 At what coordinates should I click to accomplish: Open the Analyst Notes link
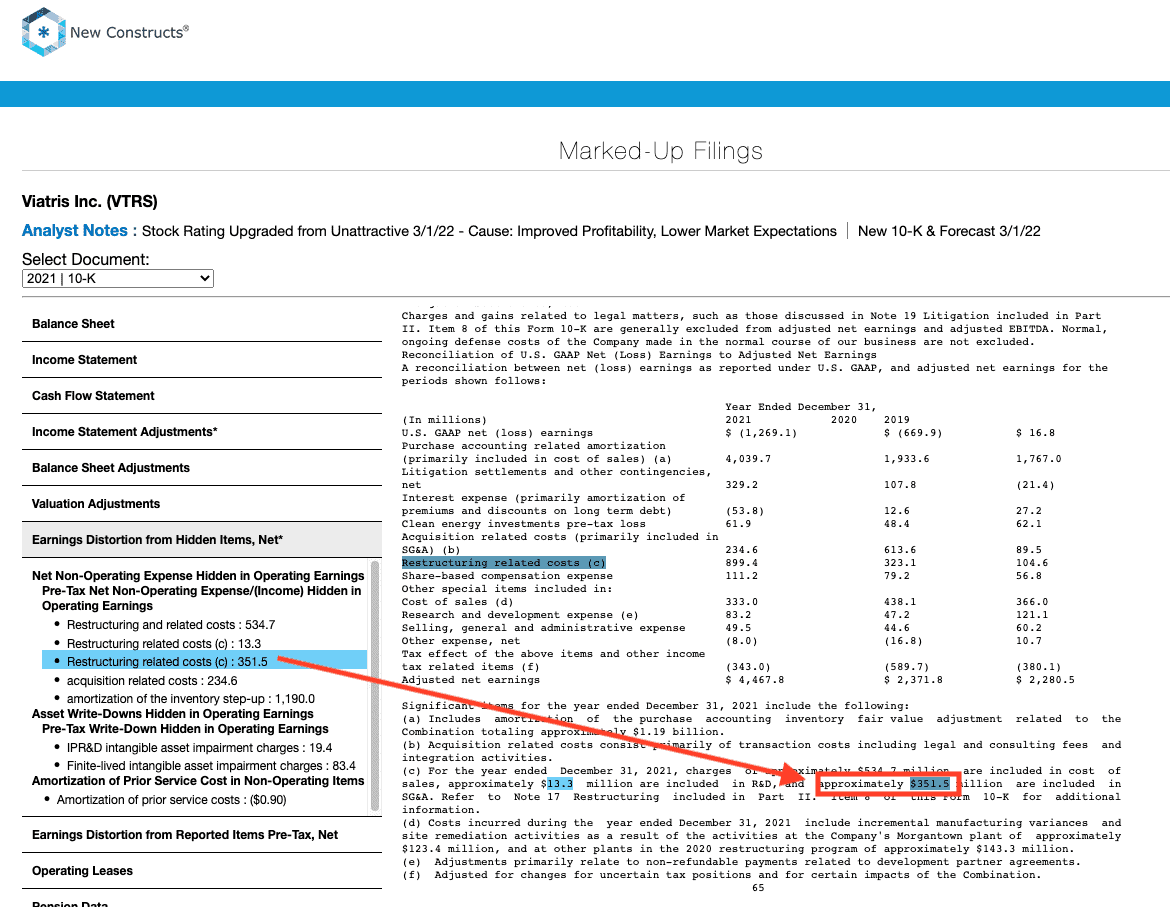(75, 230)
